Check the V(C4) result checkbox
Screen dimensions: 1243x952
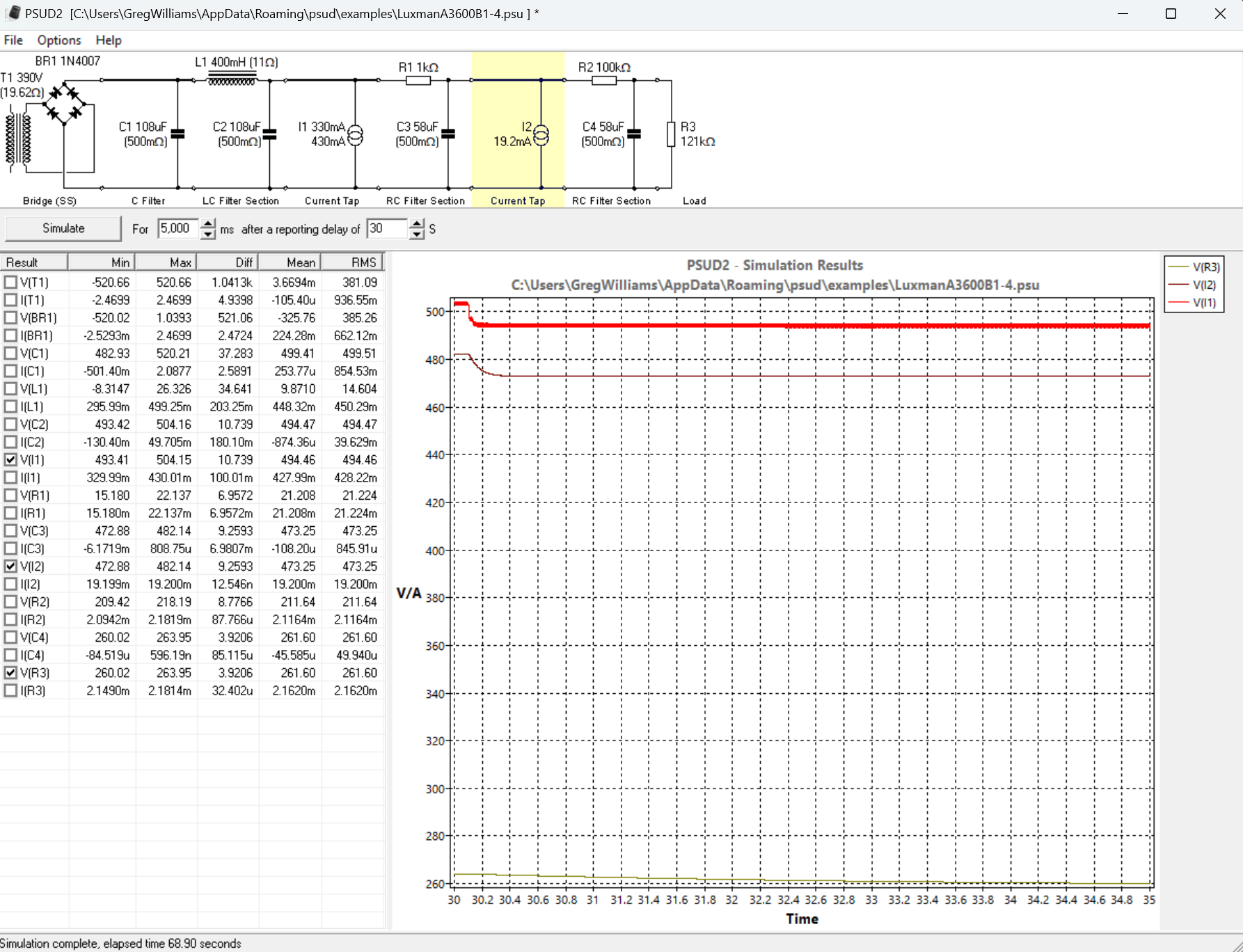coord(10,637)
